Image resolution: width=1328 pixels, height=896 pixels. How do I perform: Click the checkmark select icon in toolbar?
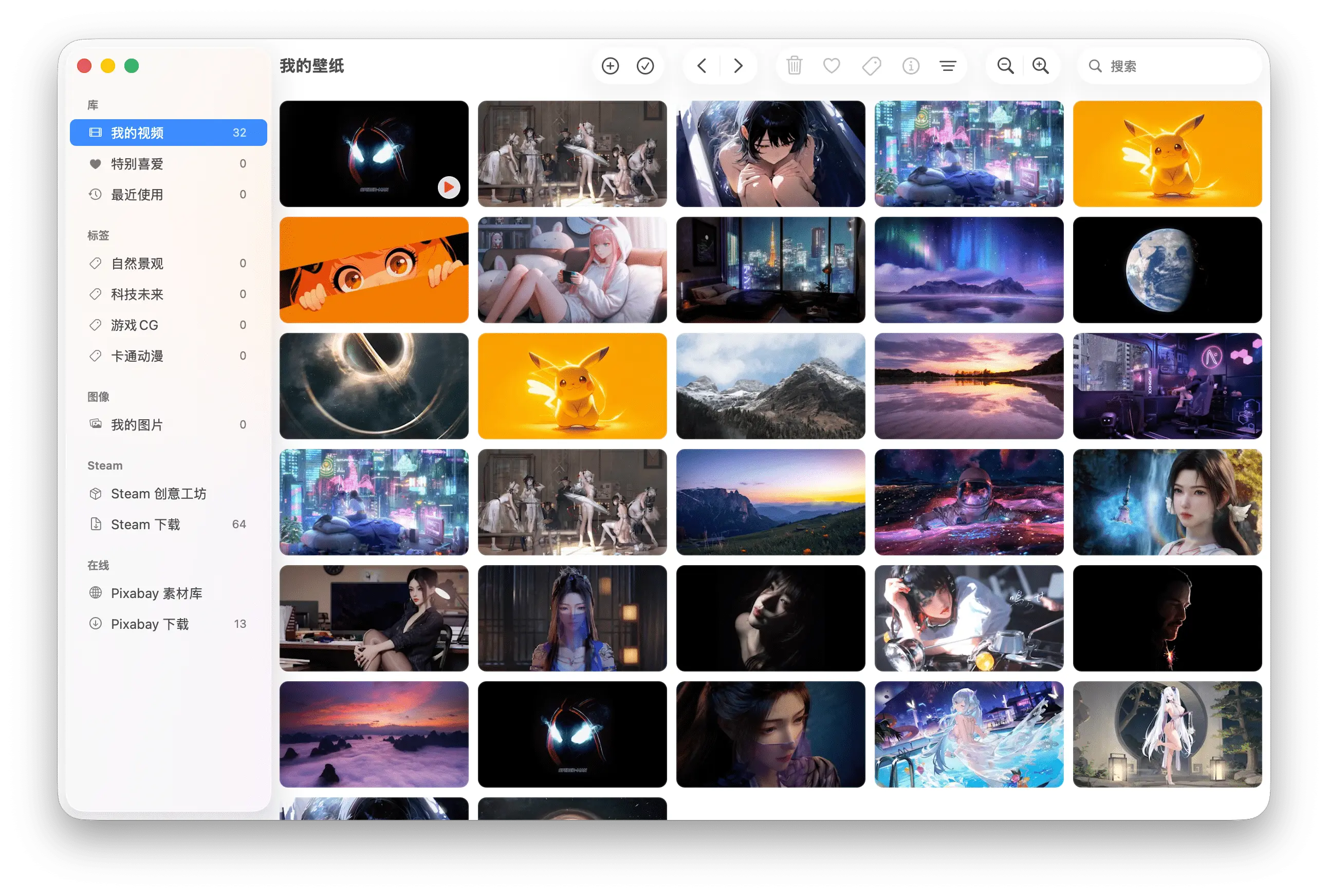click(x=645, y=66)
